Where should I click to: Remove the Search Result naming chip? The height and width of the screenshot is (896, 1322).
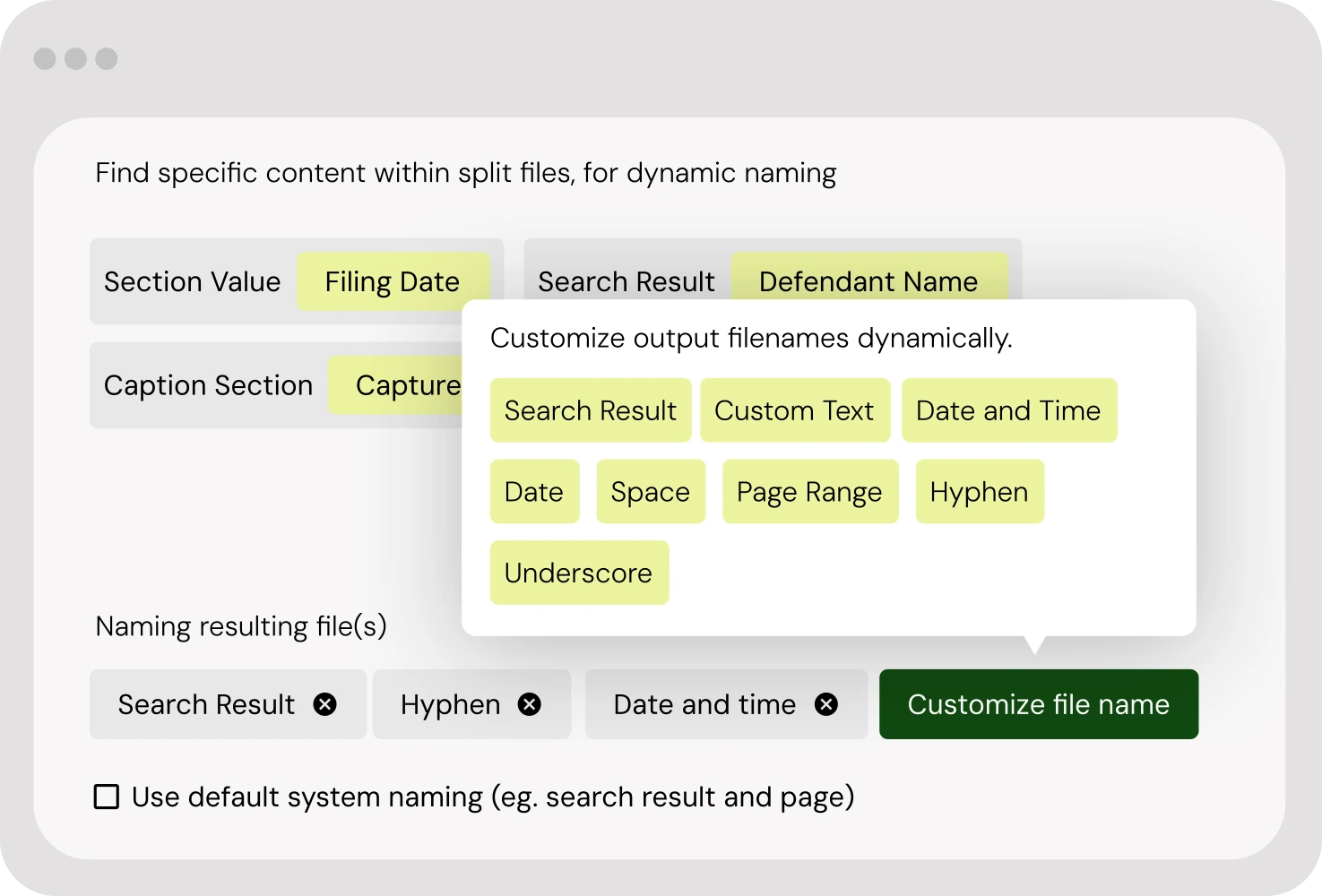pyautogui.click(x=324, y=705)
